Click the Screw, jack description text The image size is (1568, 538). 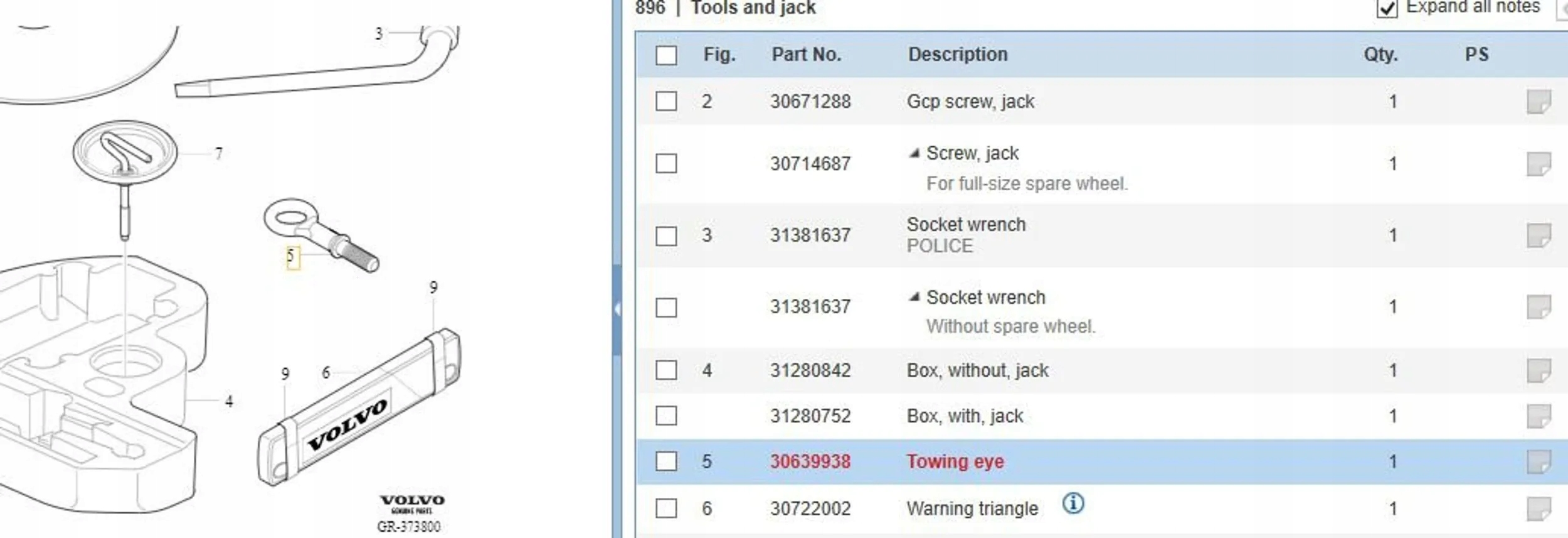(973, 153)
